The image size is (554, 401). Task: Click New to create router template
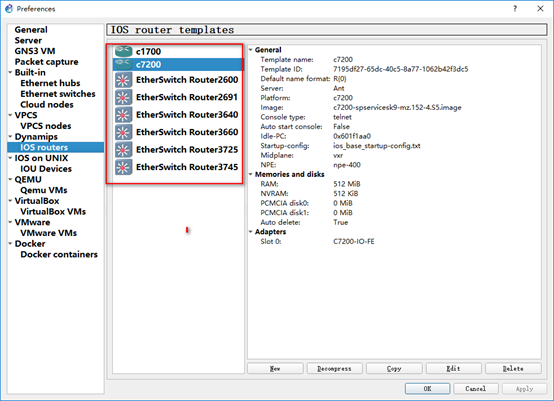tap(275, 368)
